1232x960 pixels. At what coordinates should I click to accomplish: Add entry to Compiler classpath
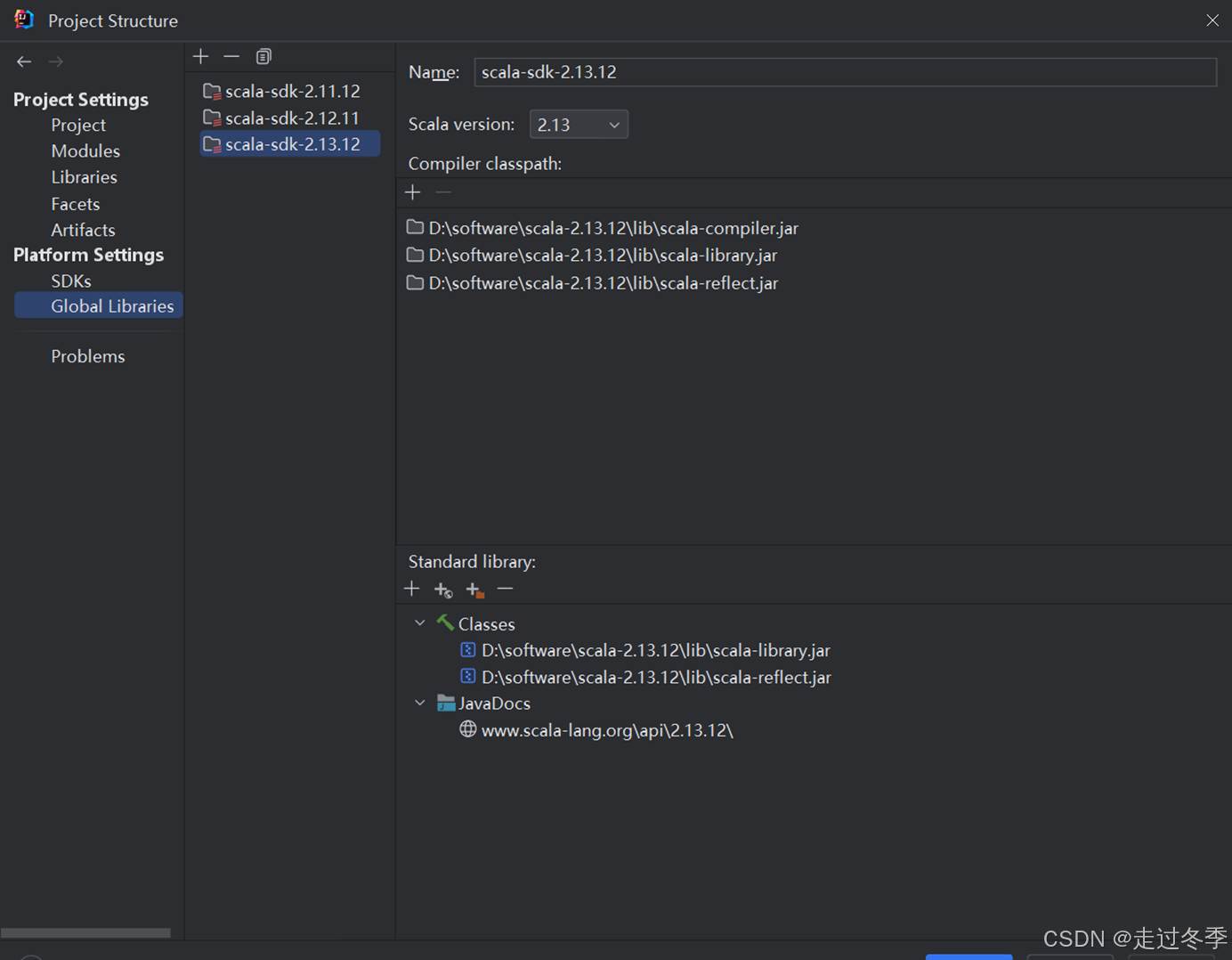pos(412,192)
